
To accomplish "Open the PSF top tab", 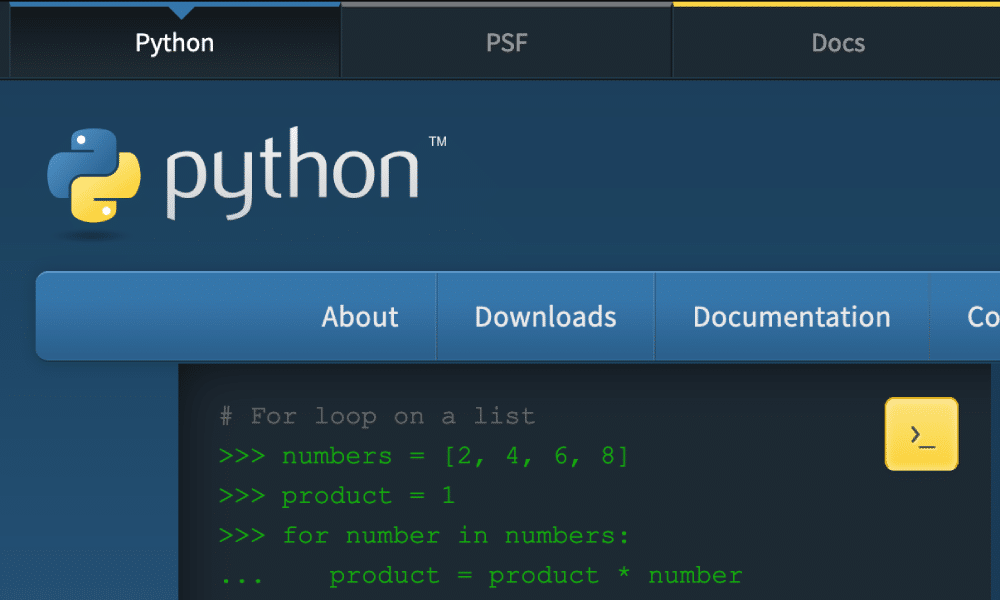I will click(506, 43).
